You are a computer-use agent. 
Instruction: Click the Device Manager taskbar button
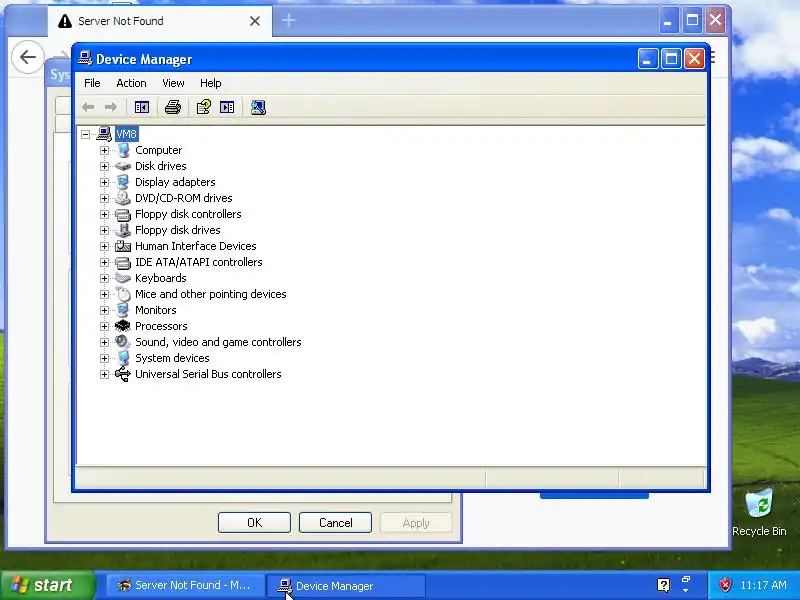click(346, 585)
